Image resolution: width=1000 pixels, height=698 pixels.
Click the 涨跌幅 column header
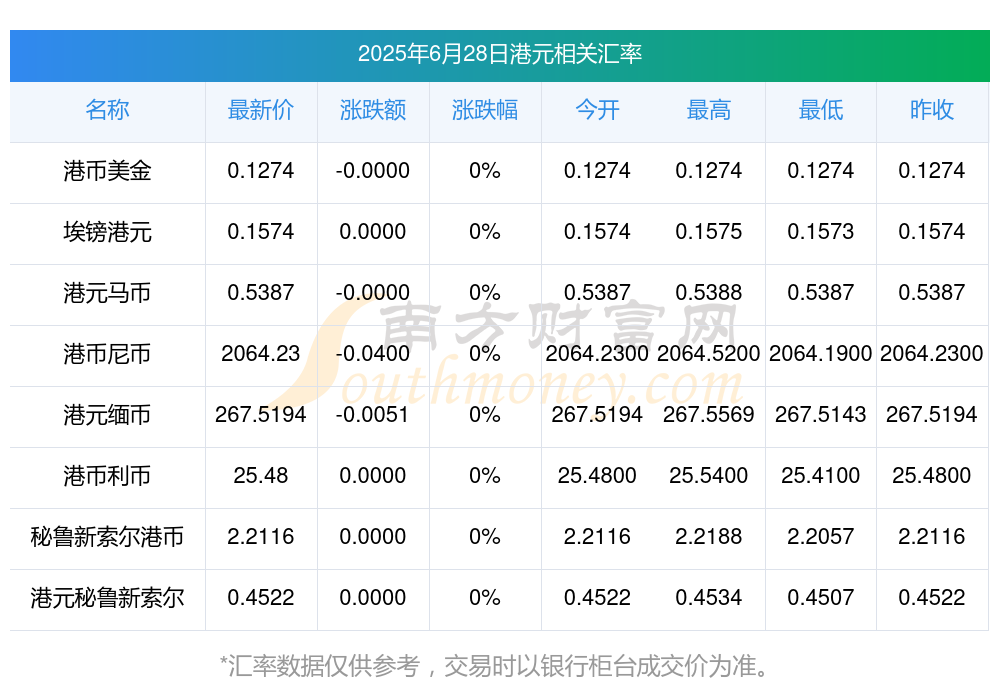(x=485, y=110)
